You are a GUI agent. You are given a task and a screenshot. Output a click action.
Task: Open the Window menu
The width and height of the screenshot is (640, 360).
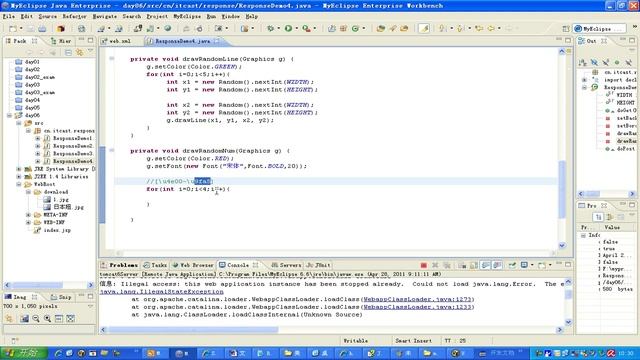pos(231,16)
